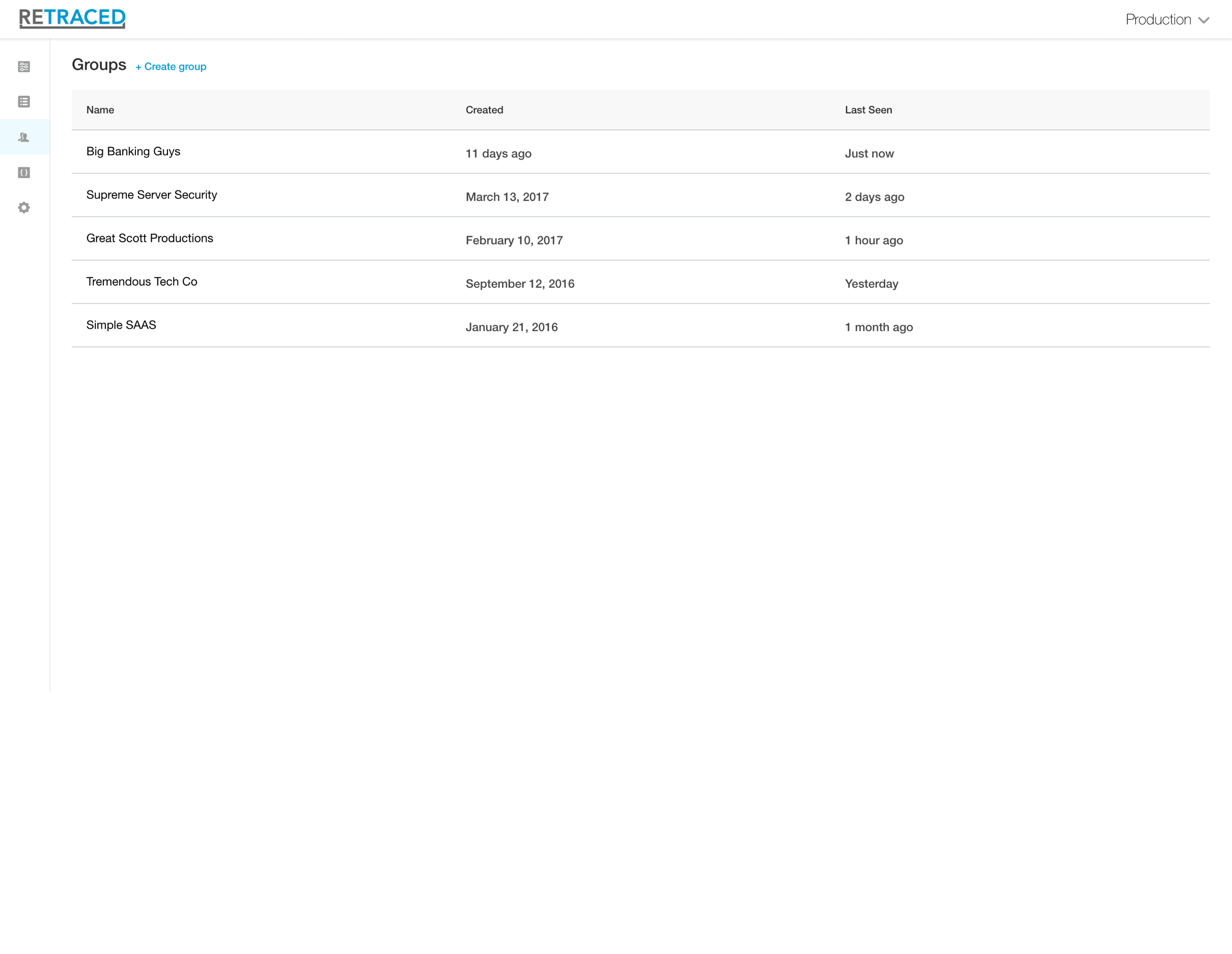Open the settings gear icon
1232x954 pixels.
pyautogui.click(x=24, y=208)
